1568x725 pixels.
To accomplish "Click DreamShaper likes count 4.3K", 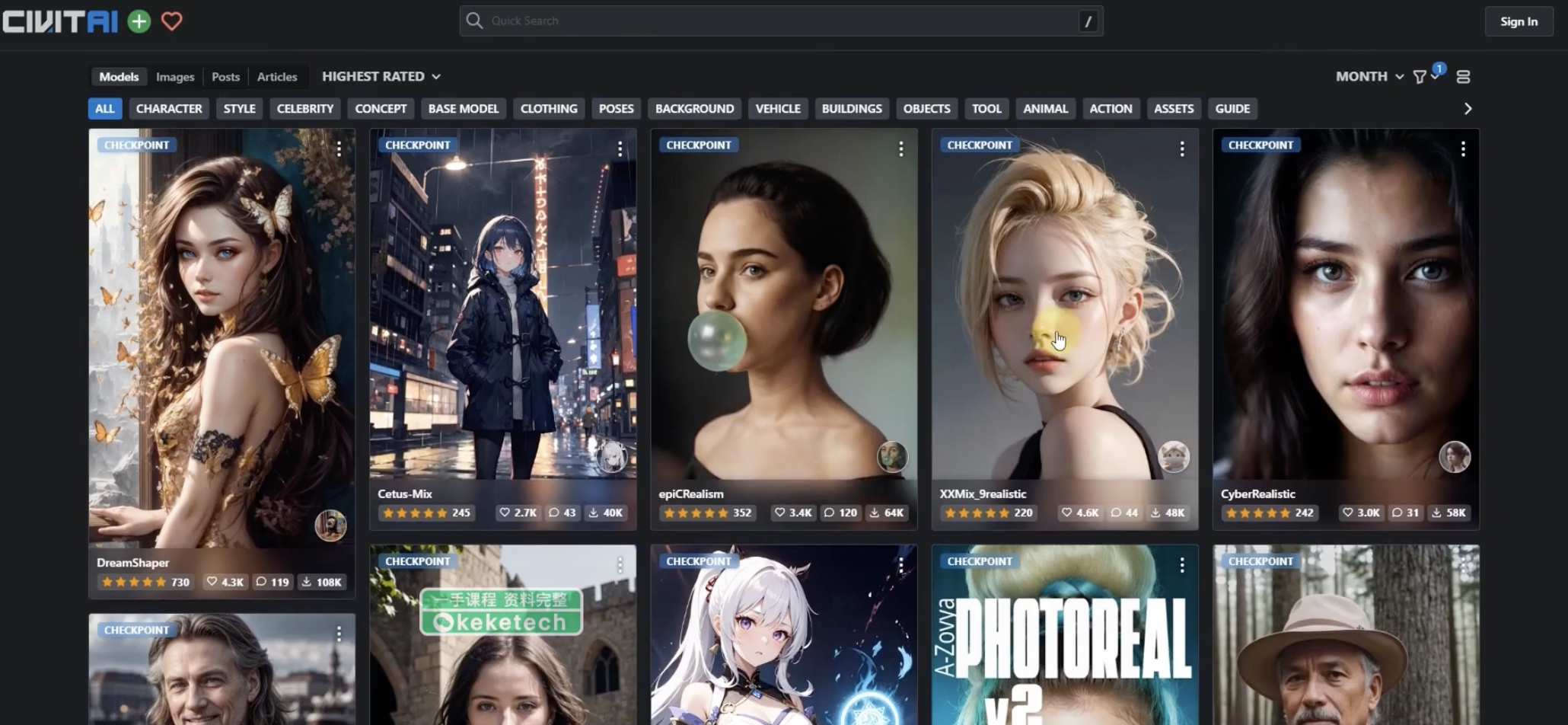I will 225,582.
